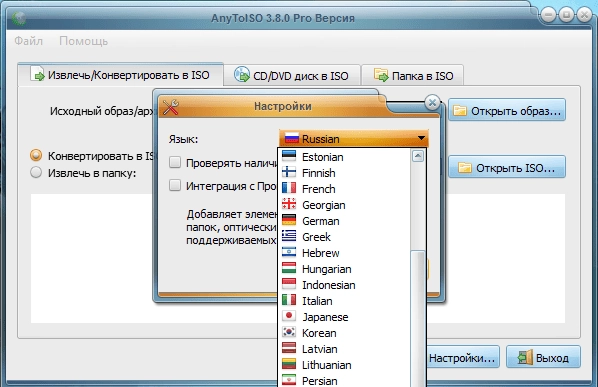Click the Finnish flag icon

(289, 172)
